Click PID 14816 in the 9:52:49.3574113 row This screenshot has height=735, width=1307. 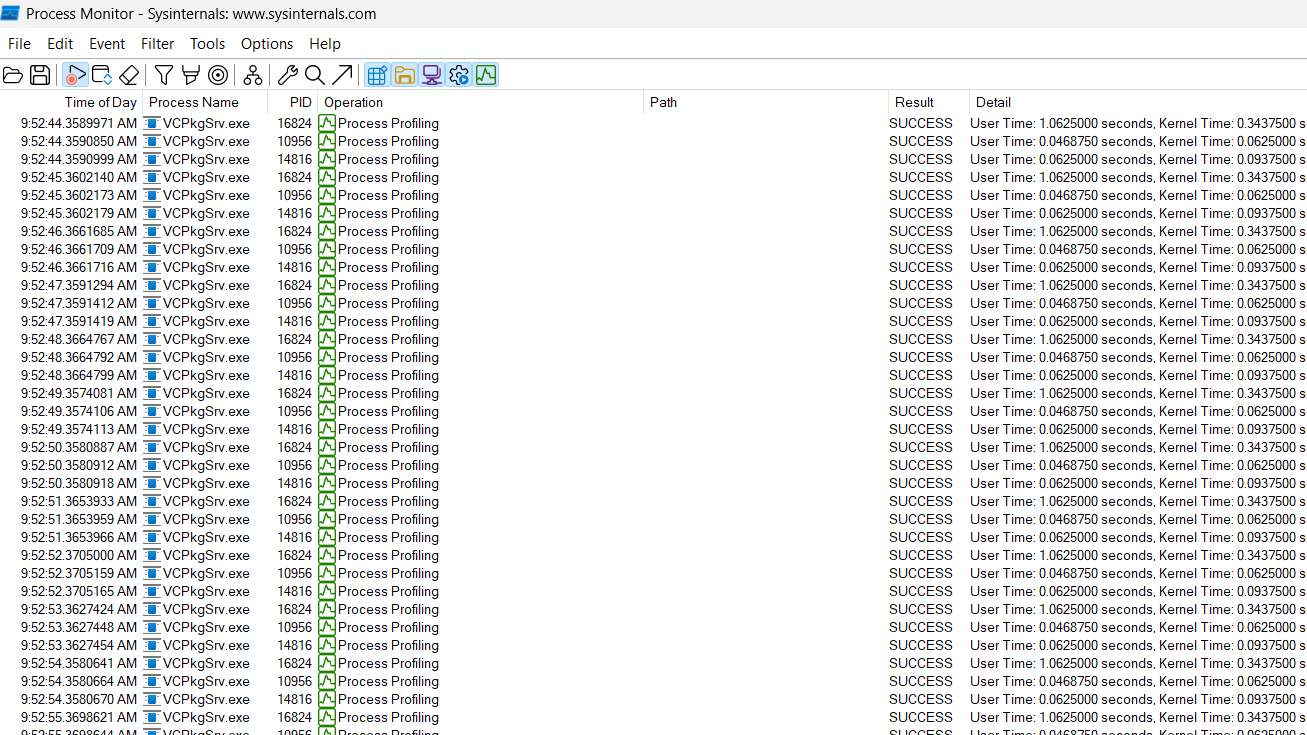coord(295,429)
